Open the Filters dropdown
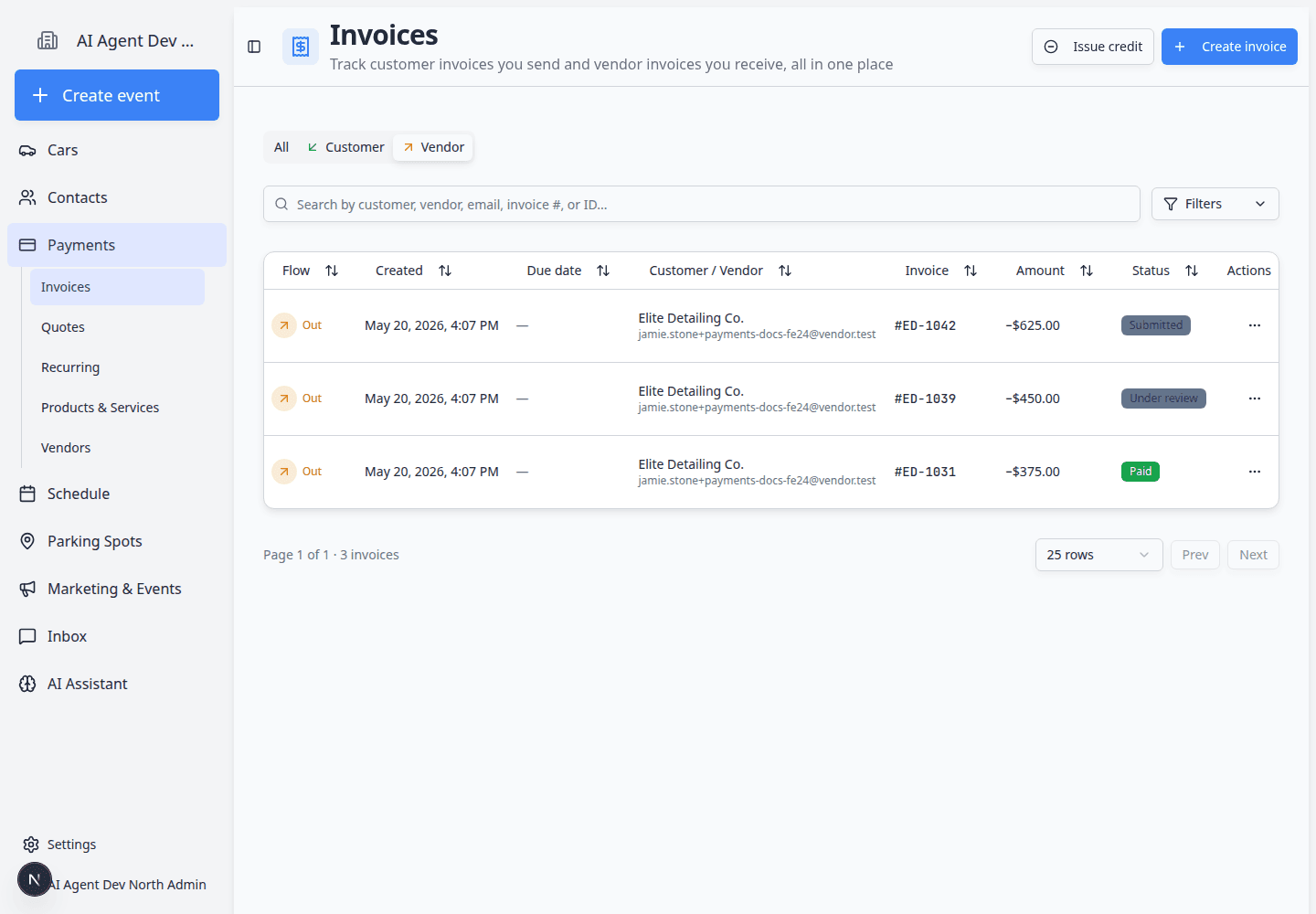The height and width of the screenshot is (914, 1316). (1215, 204)
